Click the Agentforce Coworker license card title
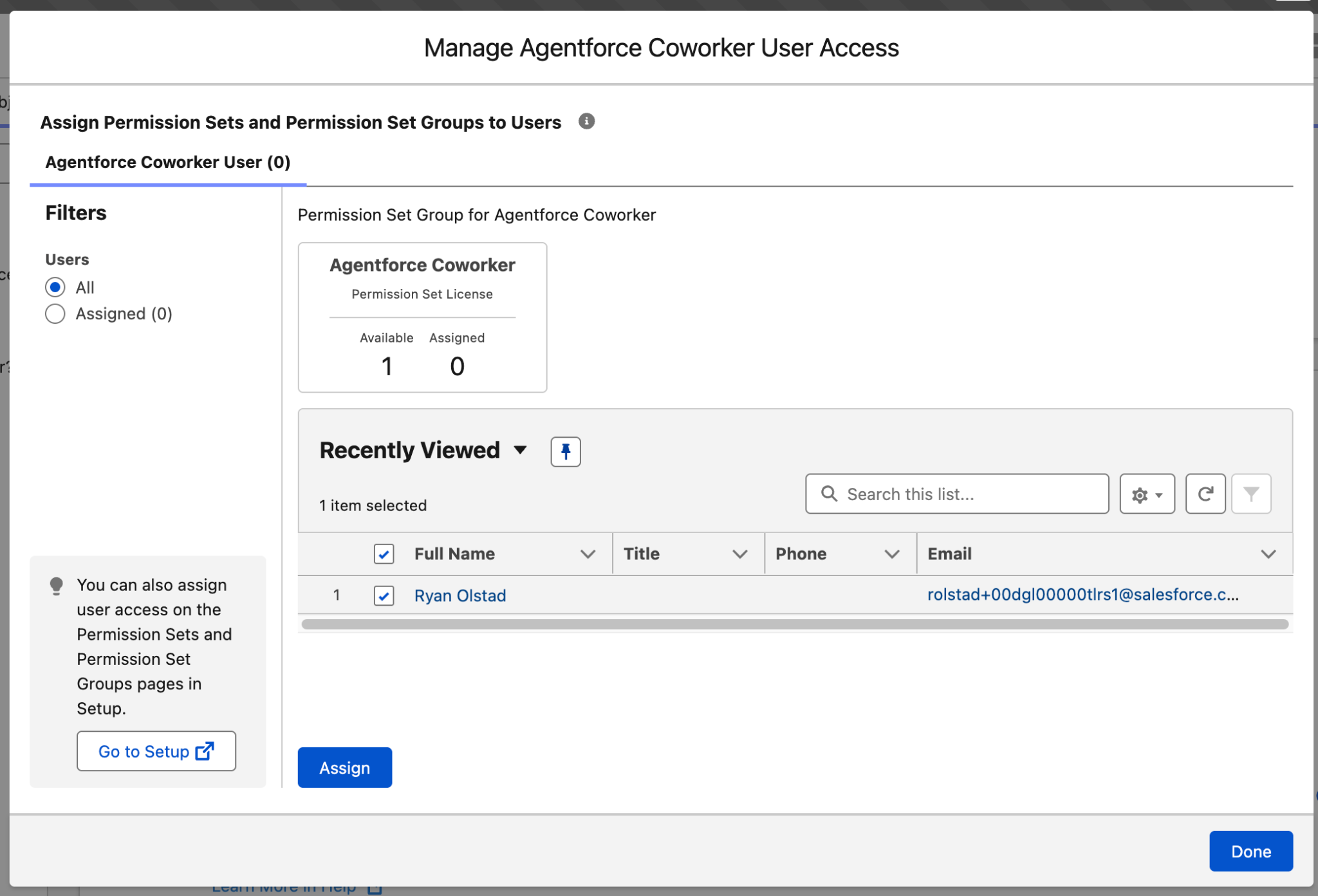Viewport: 1318px width, 896px height. (422, 265)
